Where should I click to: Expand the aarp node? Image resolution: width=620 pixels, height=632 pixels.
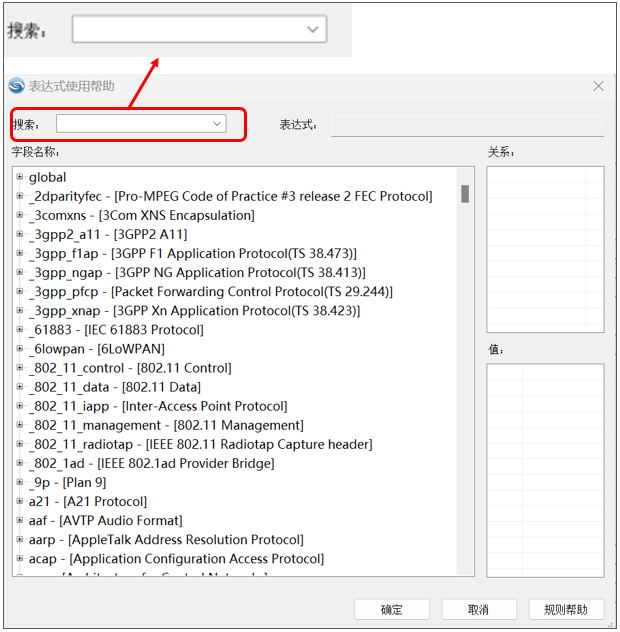19,539
